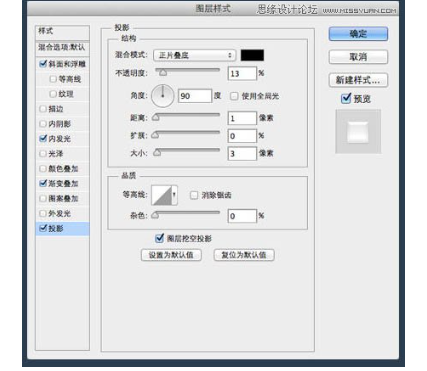Viewport: 427px width, 371px height.
Task: Click the 扩展 spread slider handle
Action: (155, 135)
